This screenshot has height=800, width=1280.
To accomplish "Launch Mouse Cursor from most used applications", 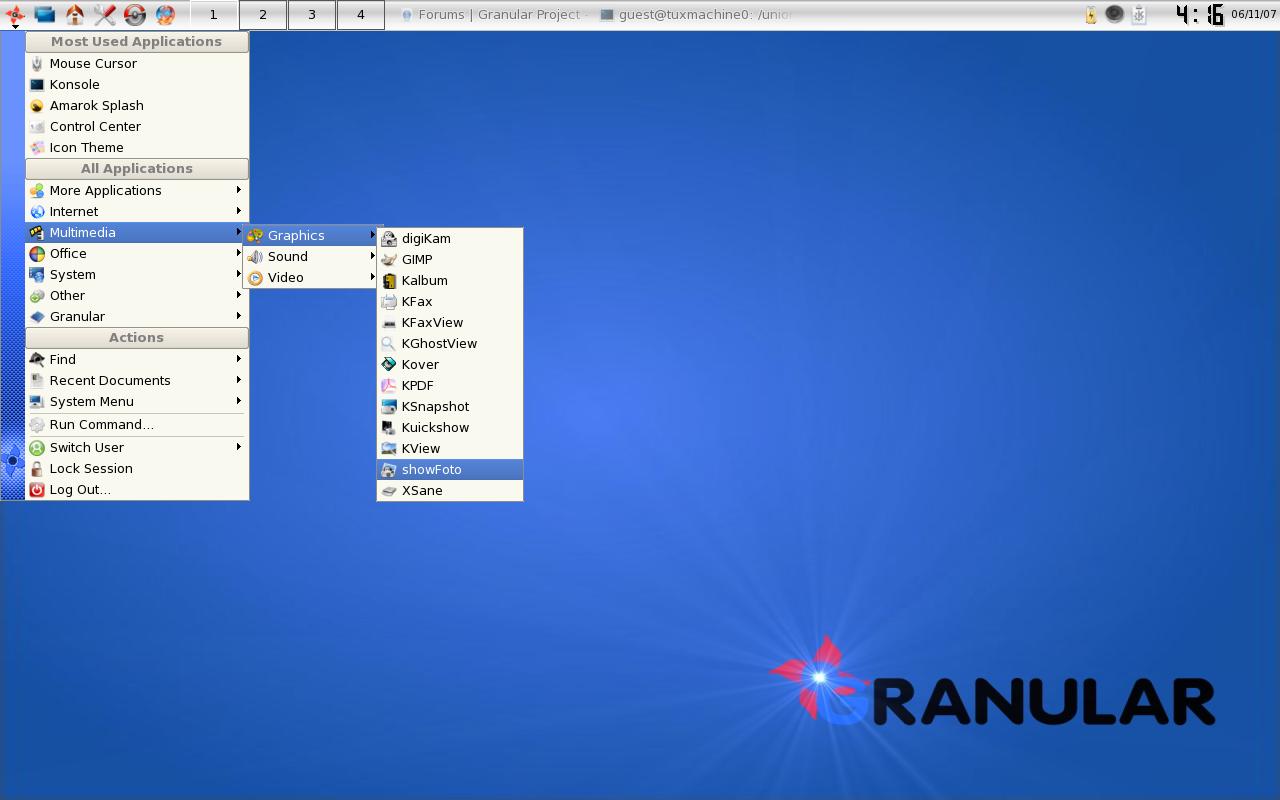I will [137, 63].
